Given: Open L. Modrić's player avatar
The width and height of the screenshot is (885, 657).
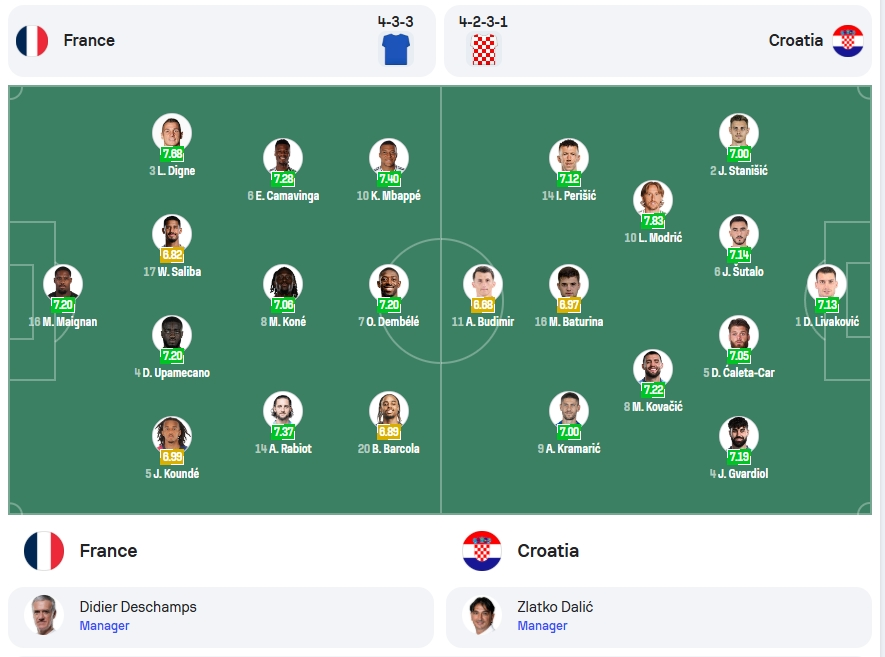Looking at the screenshot, I should point(653,199).
